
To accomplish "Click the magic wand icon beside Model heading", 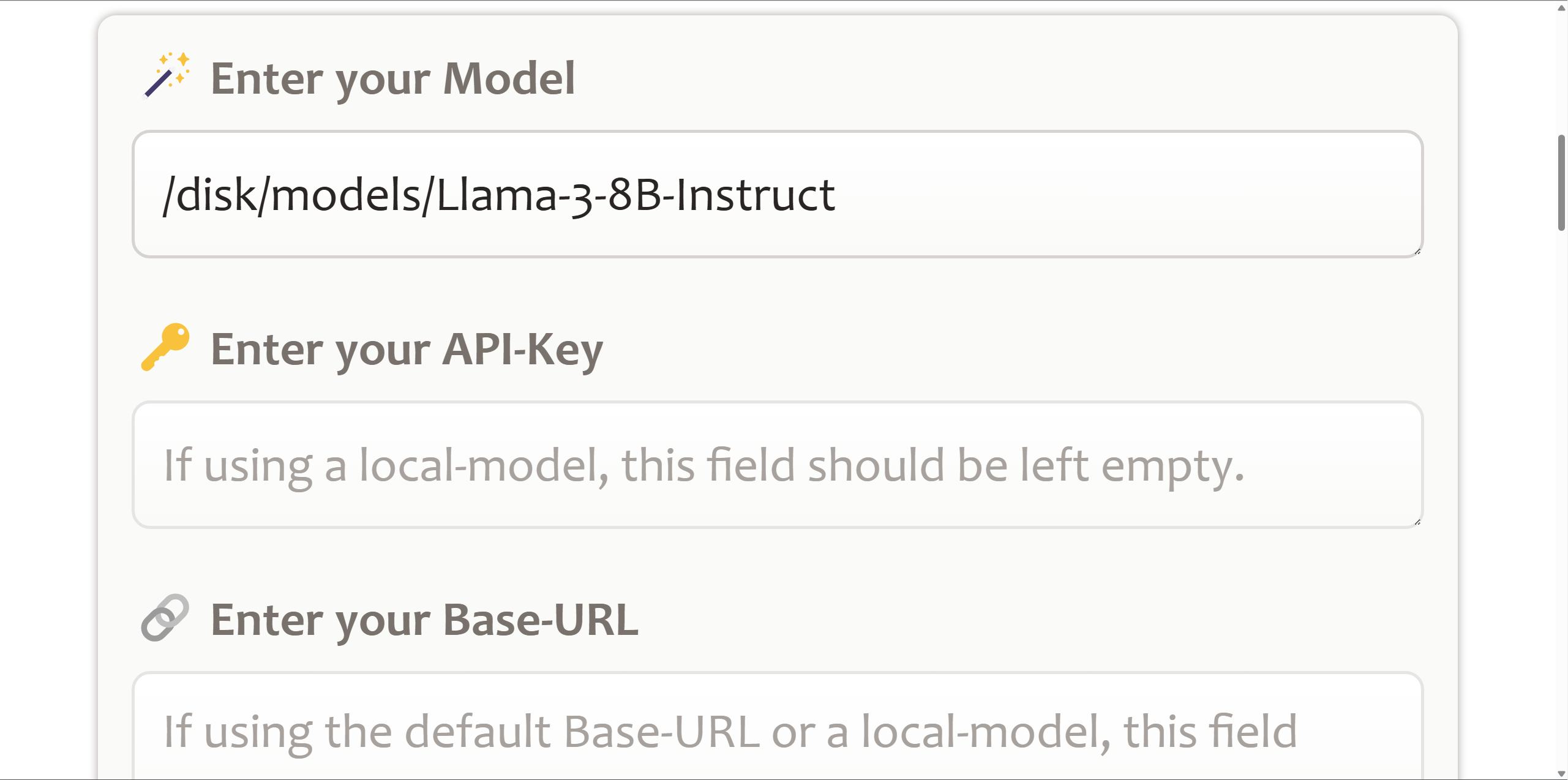I will [166, 76].
